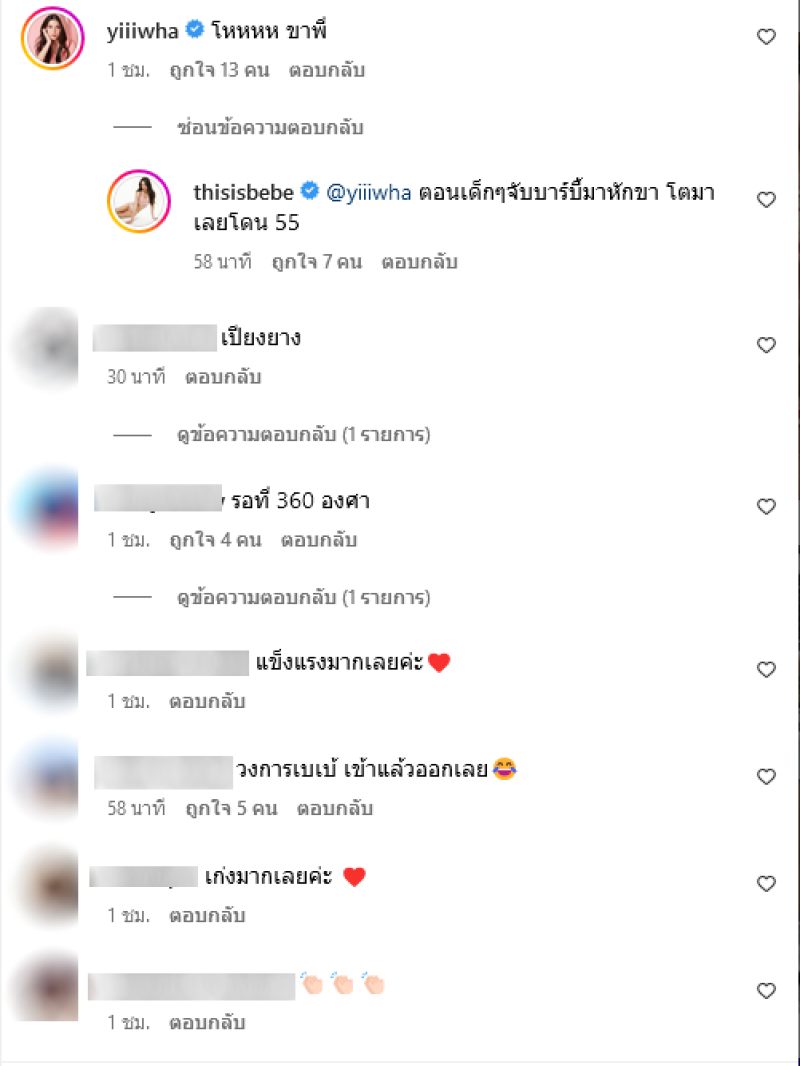View the 13 likes on yiiiwha's comment
Image resolution: width=800 pixels, height=1066 pixels.
(x=220, y=70)
